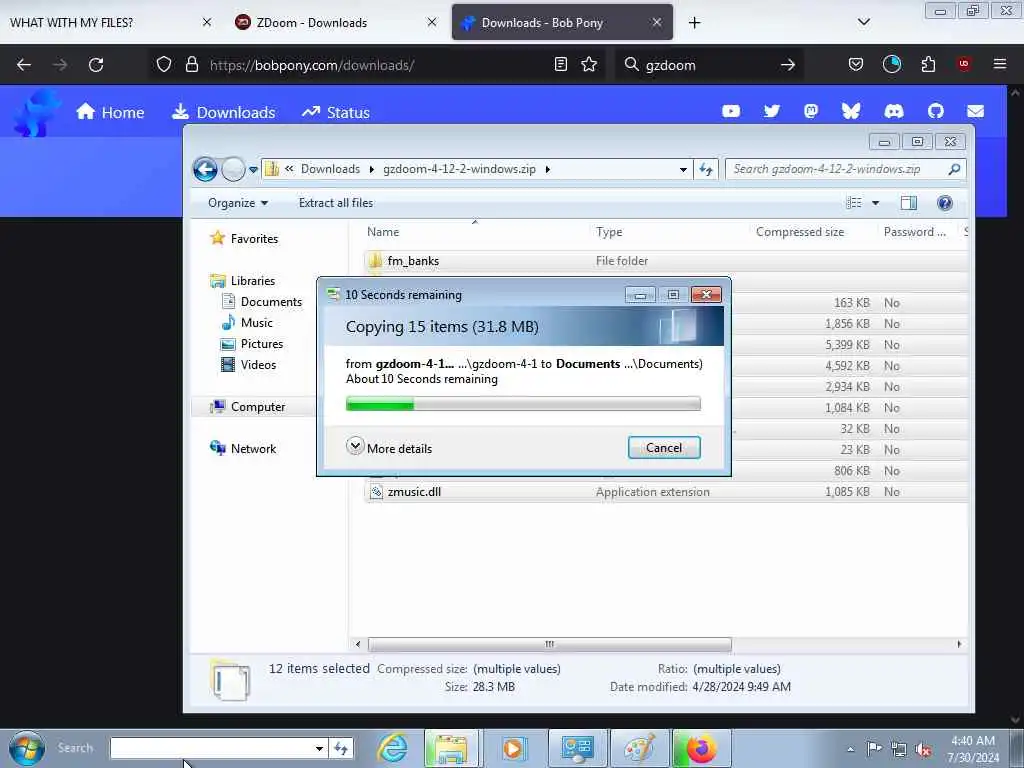Open the change view dropdown arrow
Image resolution: width=1024 pixels, height=768 pixels.
[876, 203]
